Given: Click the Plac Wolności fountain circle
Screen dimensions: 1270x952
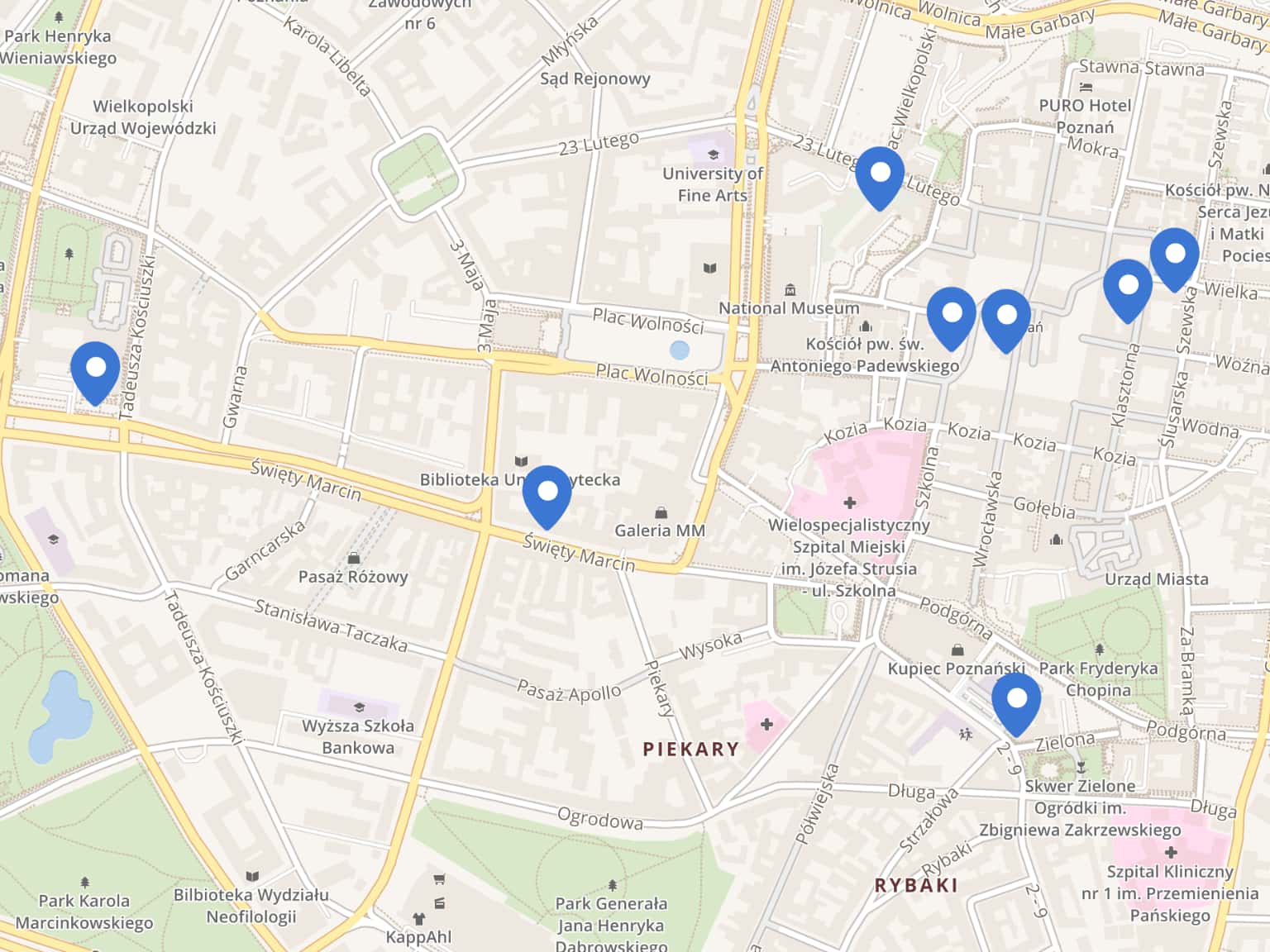Looking at the screenshot, I should point(680,350).
